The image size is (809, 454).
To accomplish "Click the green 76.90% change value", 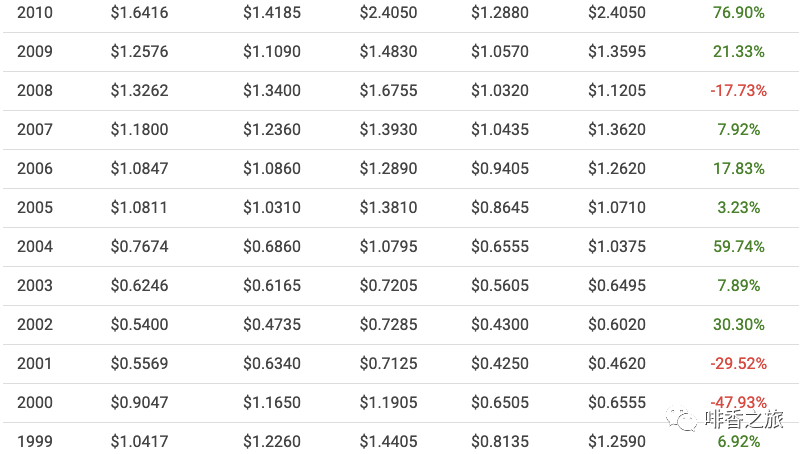I will (x=738, y=13).
